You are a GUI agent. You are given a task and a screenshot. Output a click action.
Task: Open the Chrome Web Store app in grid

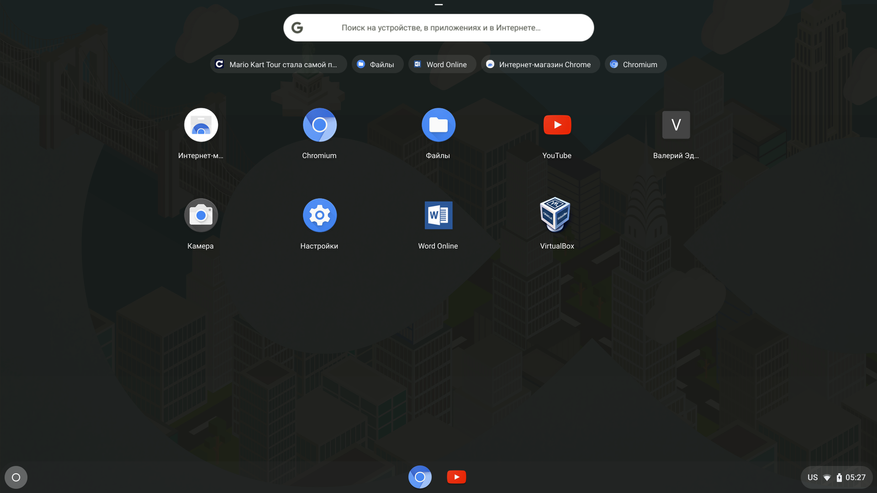click(201, 125)
